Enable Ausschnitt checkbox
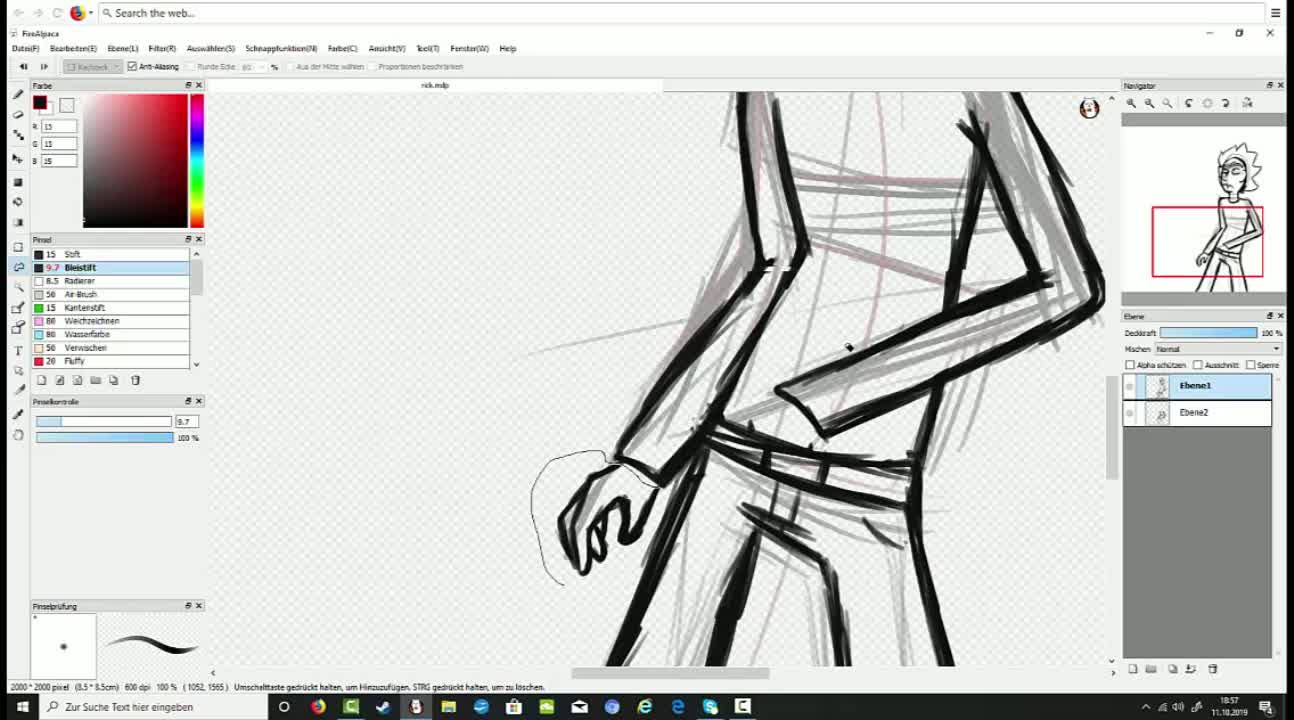Viewport: 1294px width, 720px height. [x=1198, y=365]
